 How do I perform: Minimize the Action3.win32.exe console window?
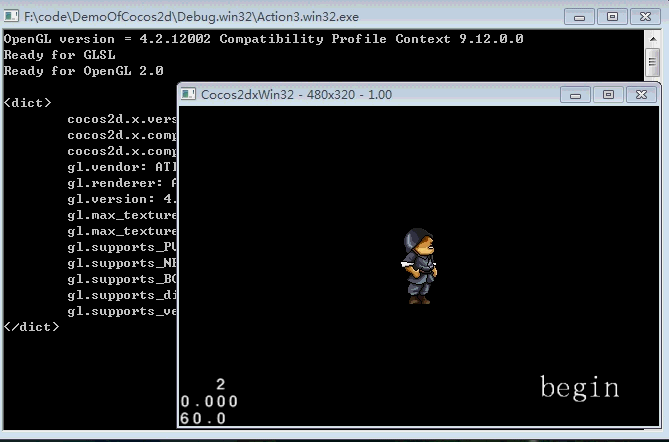point(580,17)
